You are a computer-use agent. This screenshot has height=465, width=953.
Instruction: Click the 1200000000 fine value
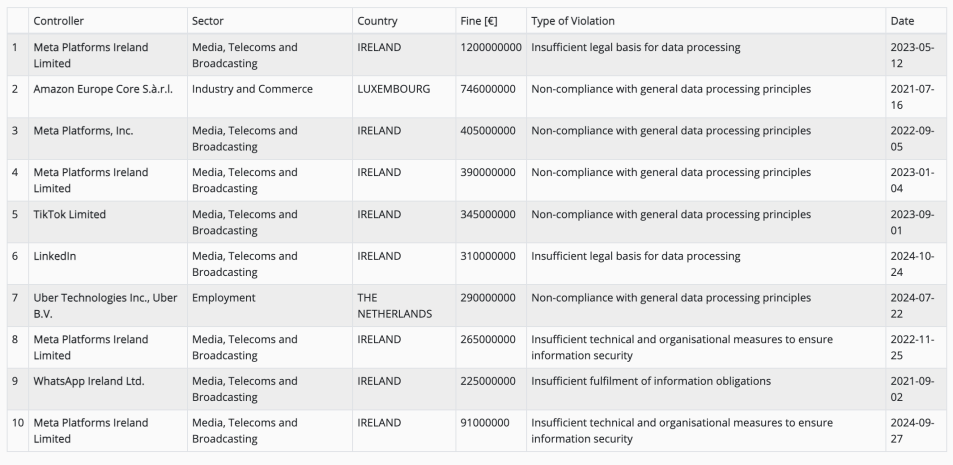491,47
